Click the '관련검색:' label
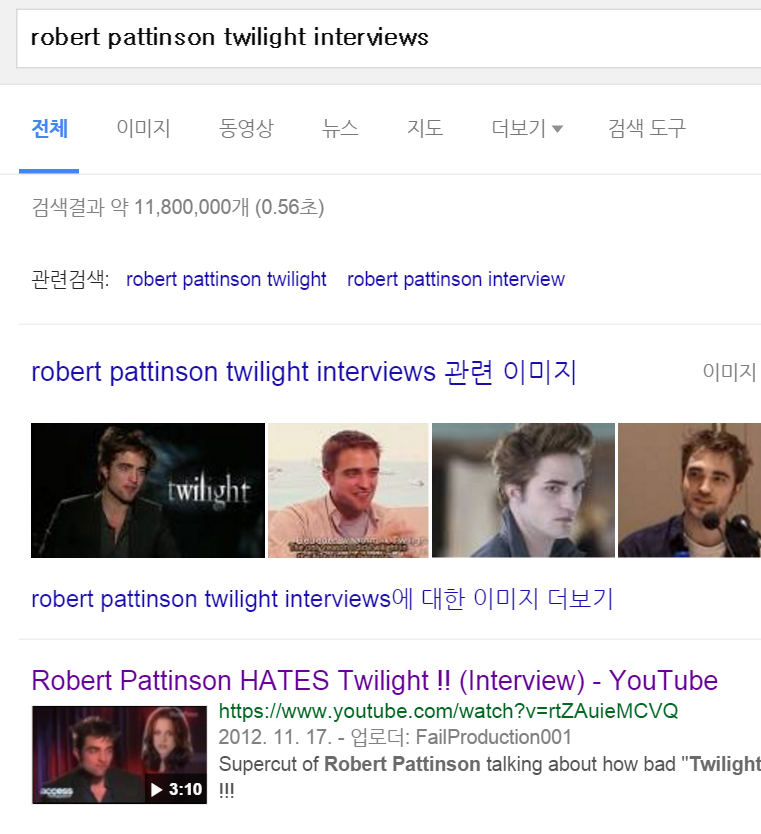 point(70,279)
